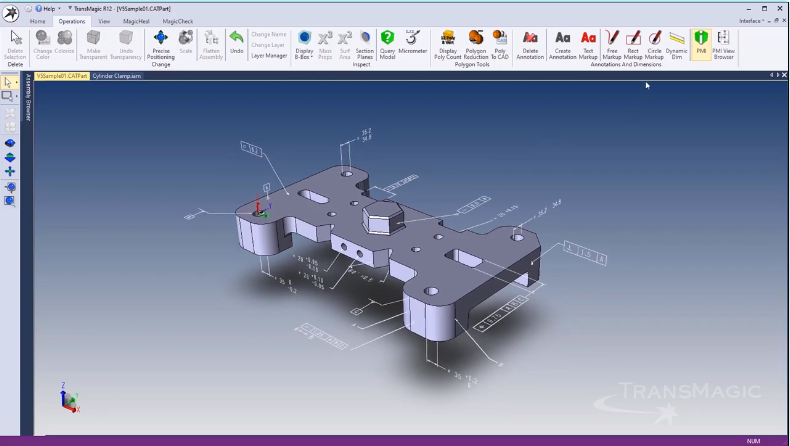Click the round icon beside Help
This screenshot has width=790, height=446.
(28, 9)
